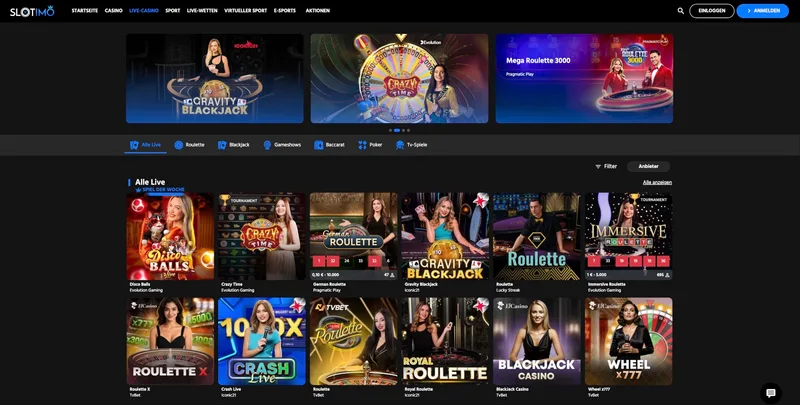Screen dimensions: 800x405
Task: Click the TV-Spiele category icon
Action: [400, 145]
